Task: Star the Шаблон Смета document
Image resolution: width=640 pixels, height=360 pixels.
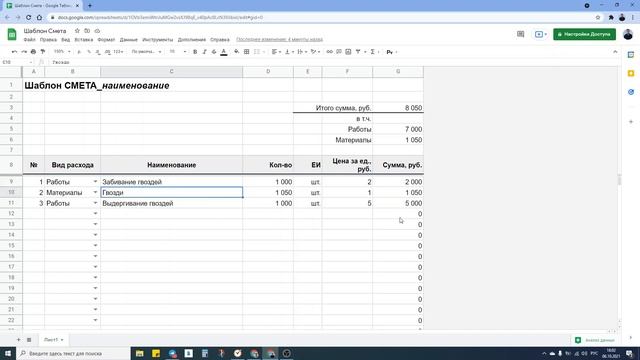Action: [77, 31]
